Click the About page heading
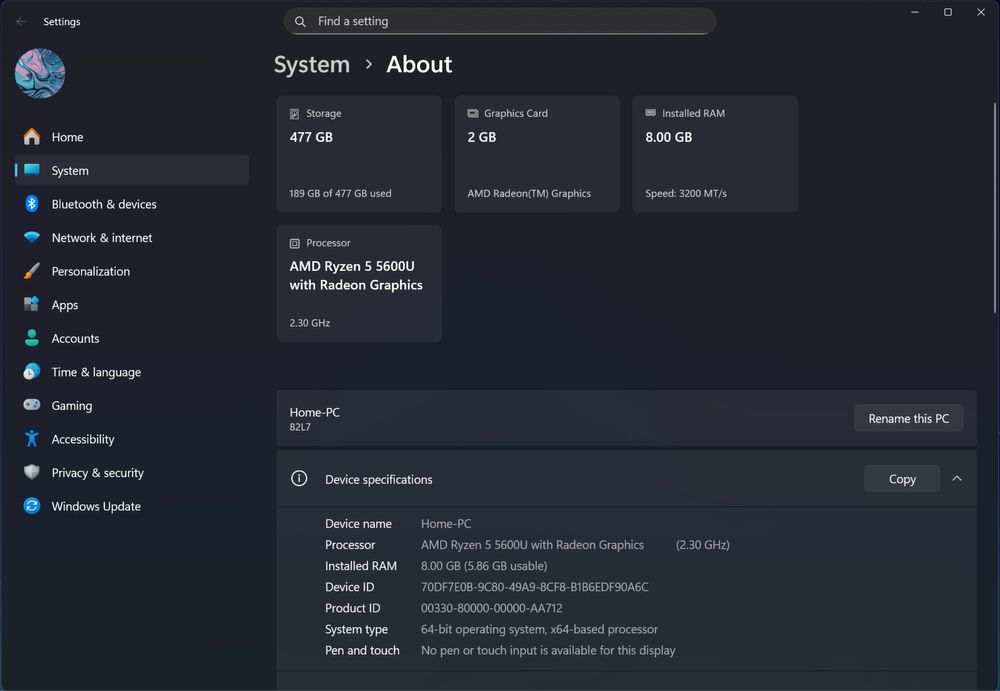The image size is (1000, 691). tap(419, 64)
